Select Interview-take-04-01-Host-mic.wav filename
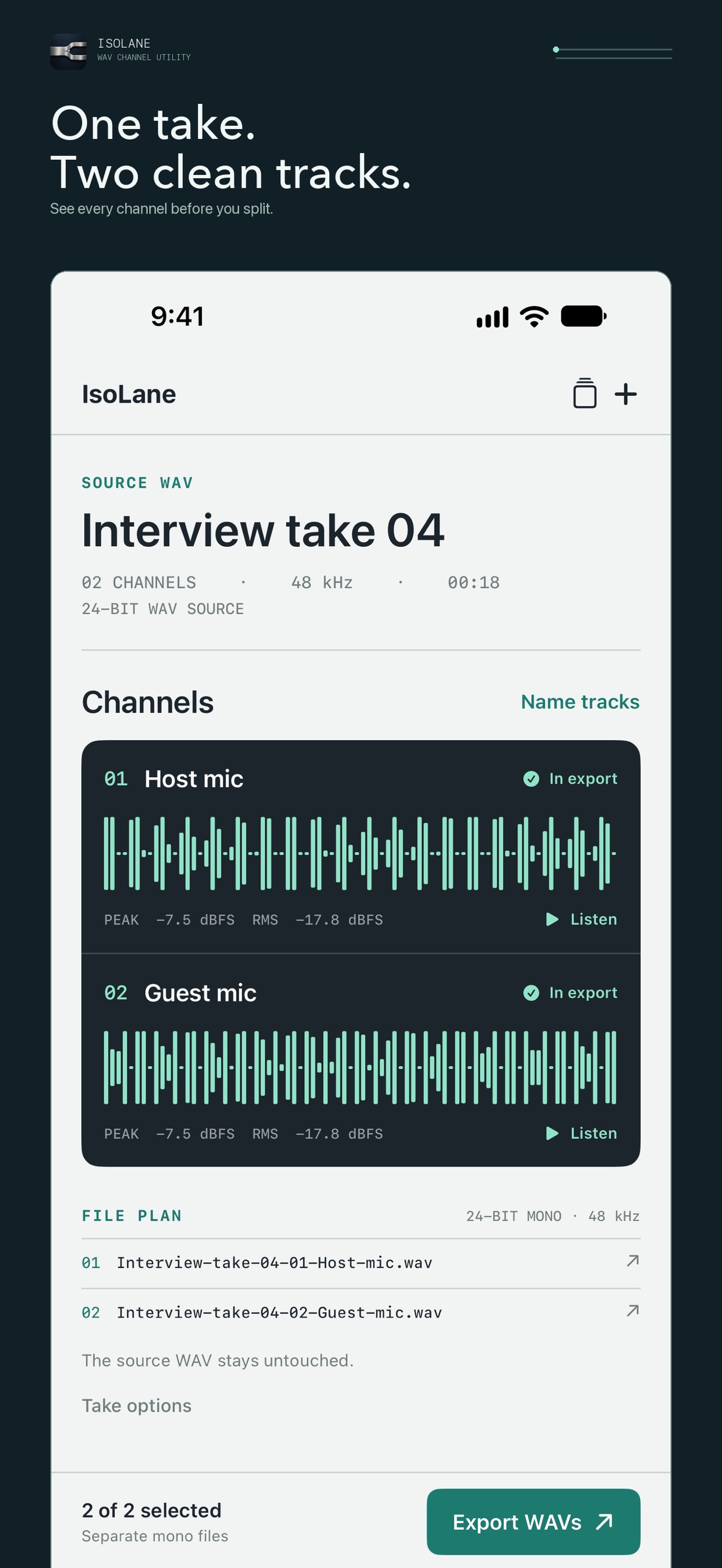 coord(274,1263)
